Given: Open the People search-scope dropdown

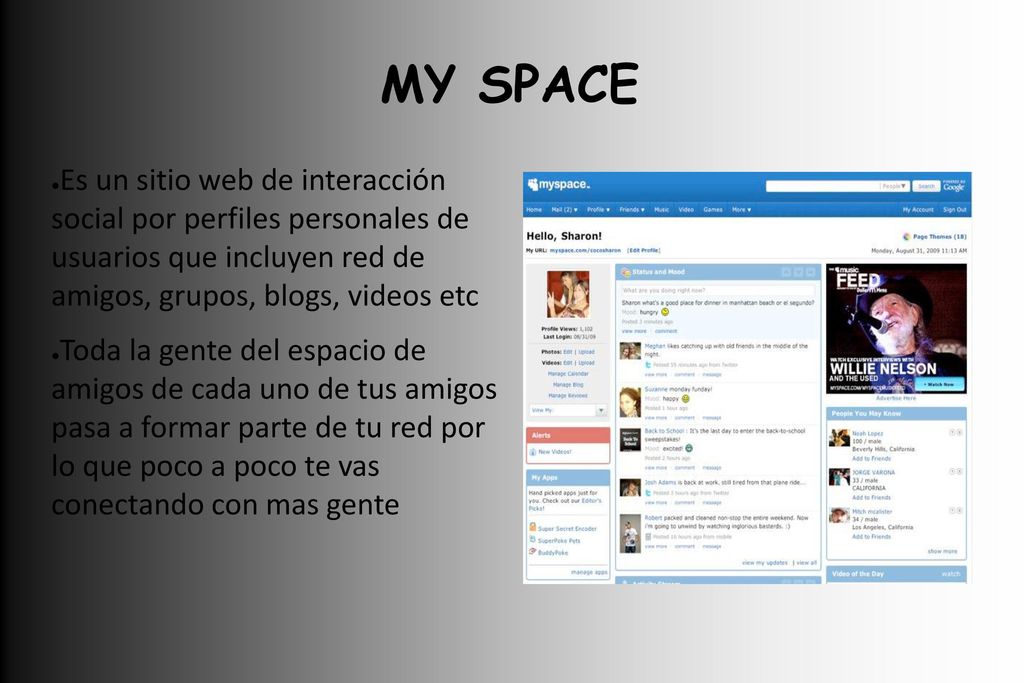Looking at the screenshot, I should (894, 187).
